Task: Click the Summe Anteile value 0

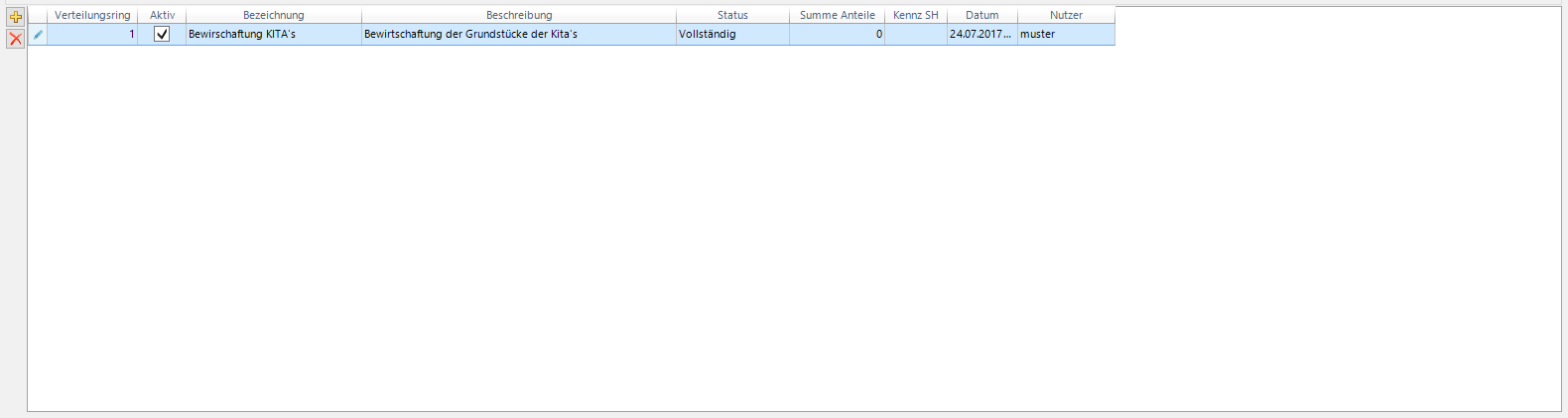Action: (837, 34)
